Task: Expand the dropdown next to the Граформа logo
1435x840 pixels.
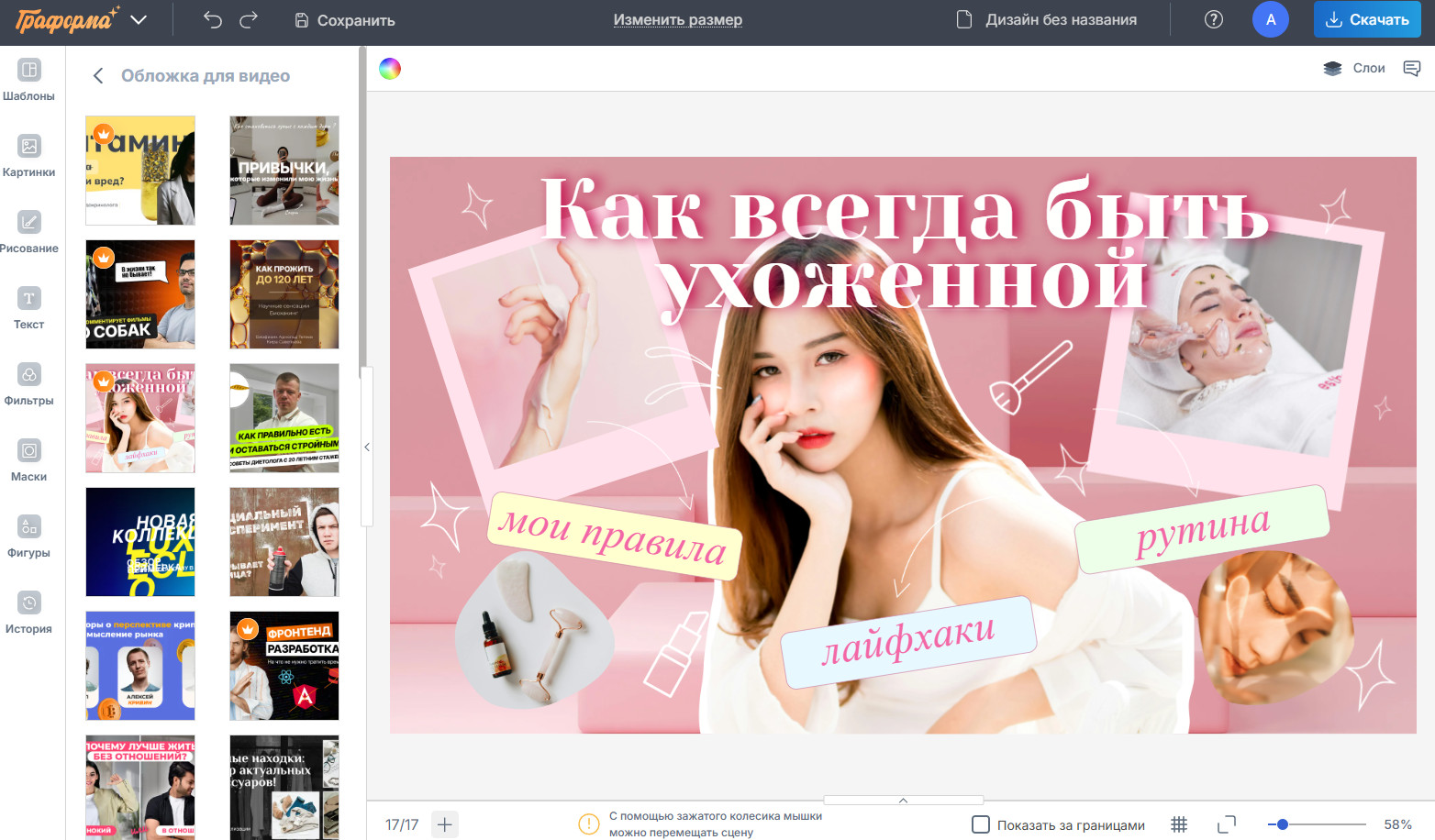Action: click(139, 20)
